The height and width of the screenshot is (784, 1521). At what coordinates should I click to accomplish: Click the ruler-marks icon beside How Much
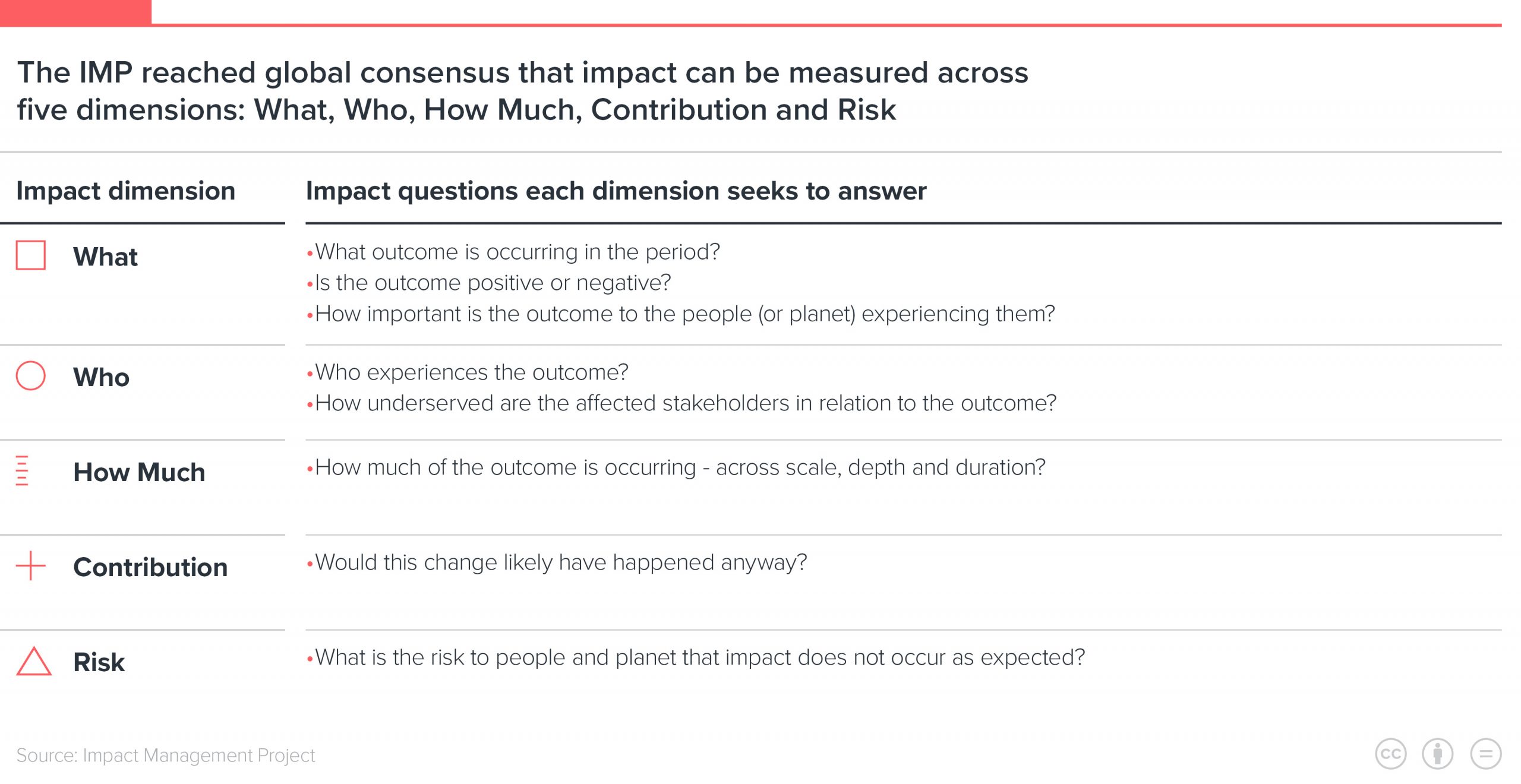(x=22, y=470)
